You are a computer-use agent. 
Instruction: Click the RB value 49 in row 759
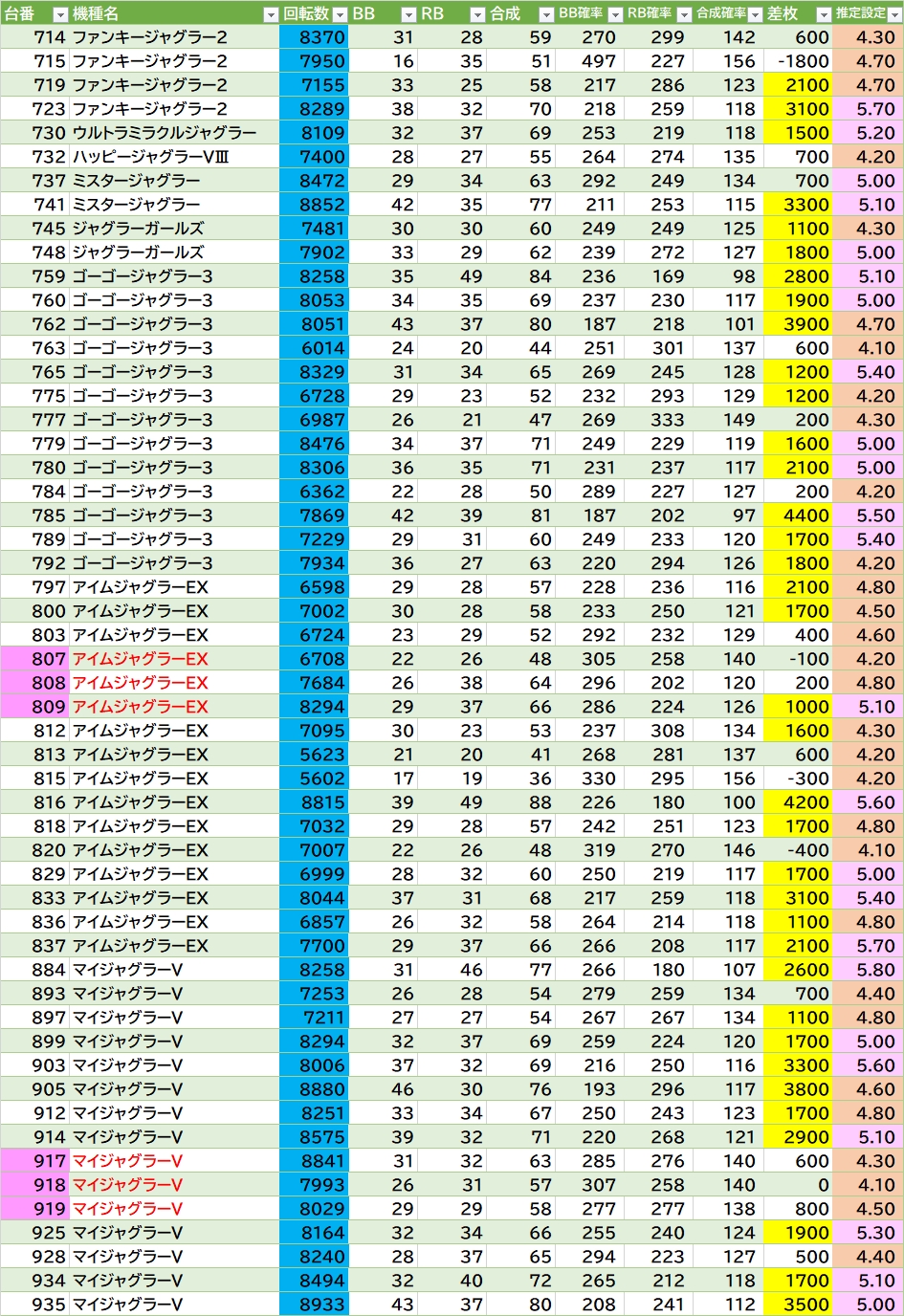click(x=452, y=276)
